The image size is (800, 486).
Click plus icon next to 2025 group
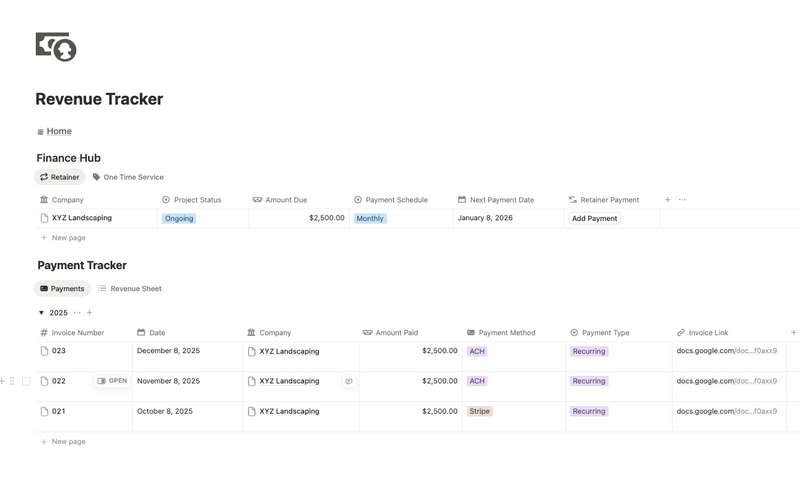[x=89, y=313]
